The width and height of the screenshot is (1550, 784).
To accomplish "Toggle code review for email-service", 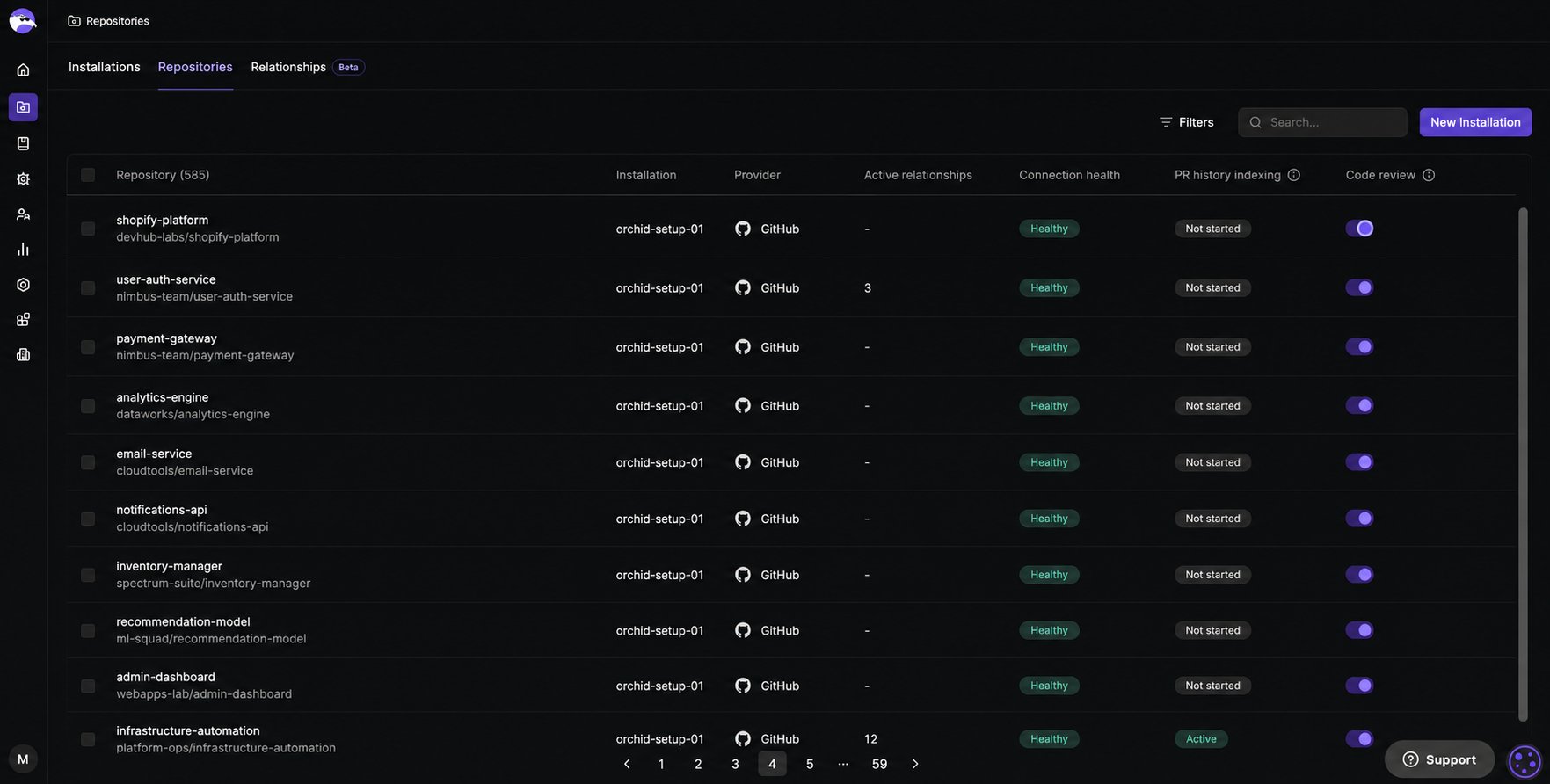I will 1359,462.
